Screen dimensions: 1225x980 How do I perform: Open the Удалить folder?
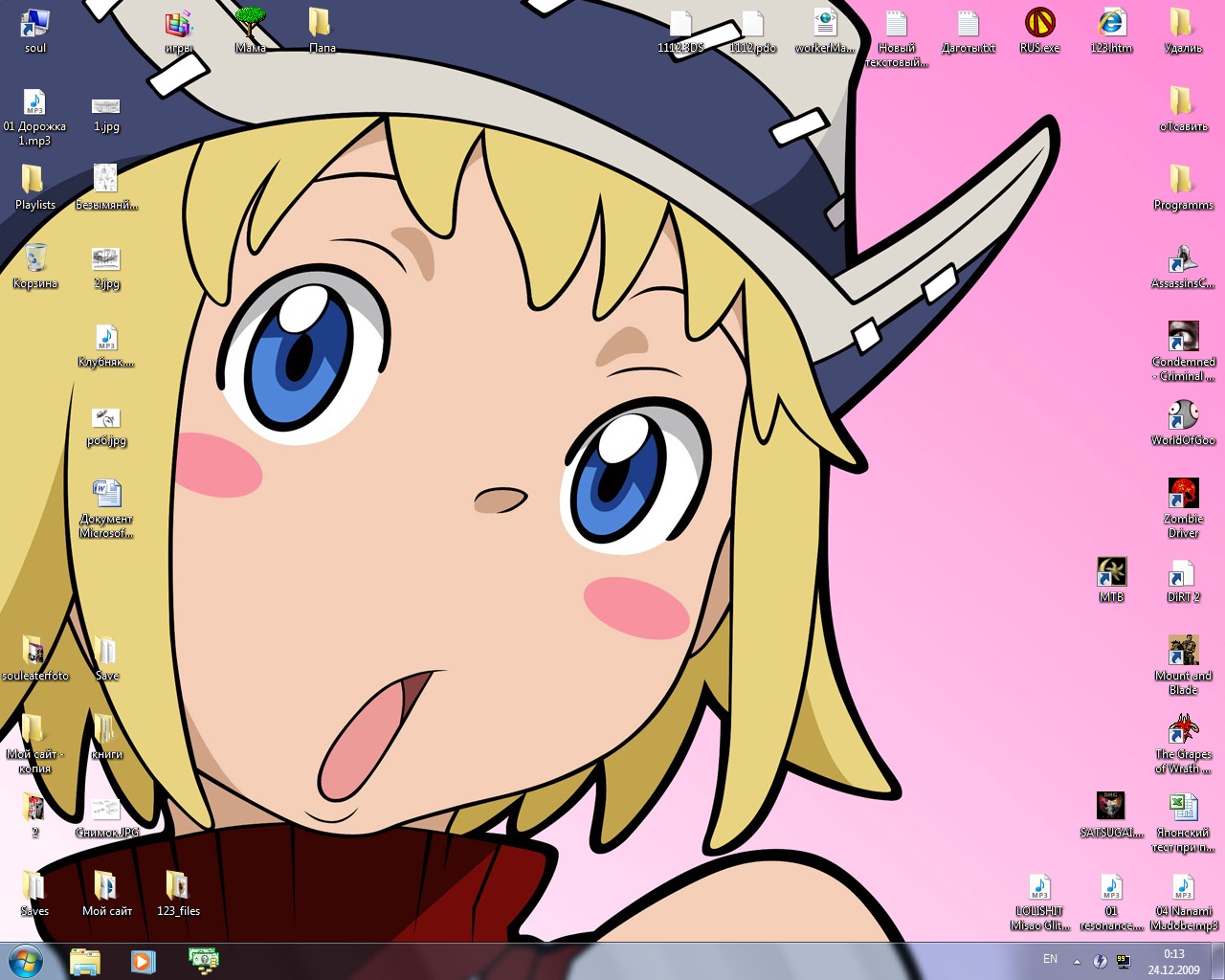coord(1183,30)
